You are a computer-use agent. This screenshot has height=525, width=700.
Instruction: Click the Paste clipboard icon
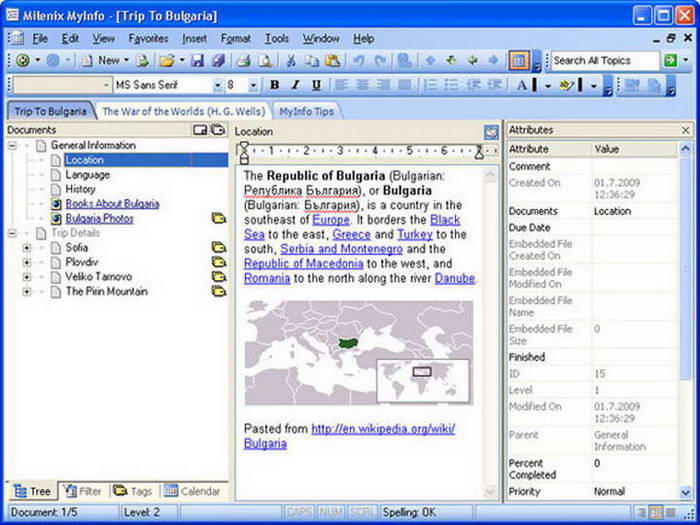tap(333, 60)
